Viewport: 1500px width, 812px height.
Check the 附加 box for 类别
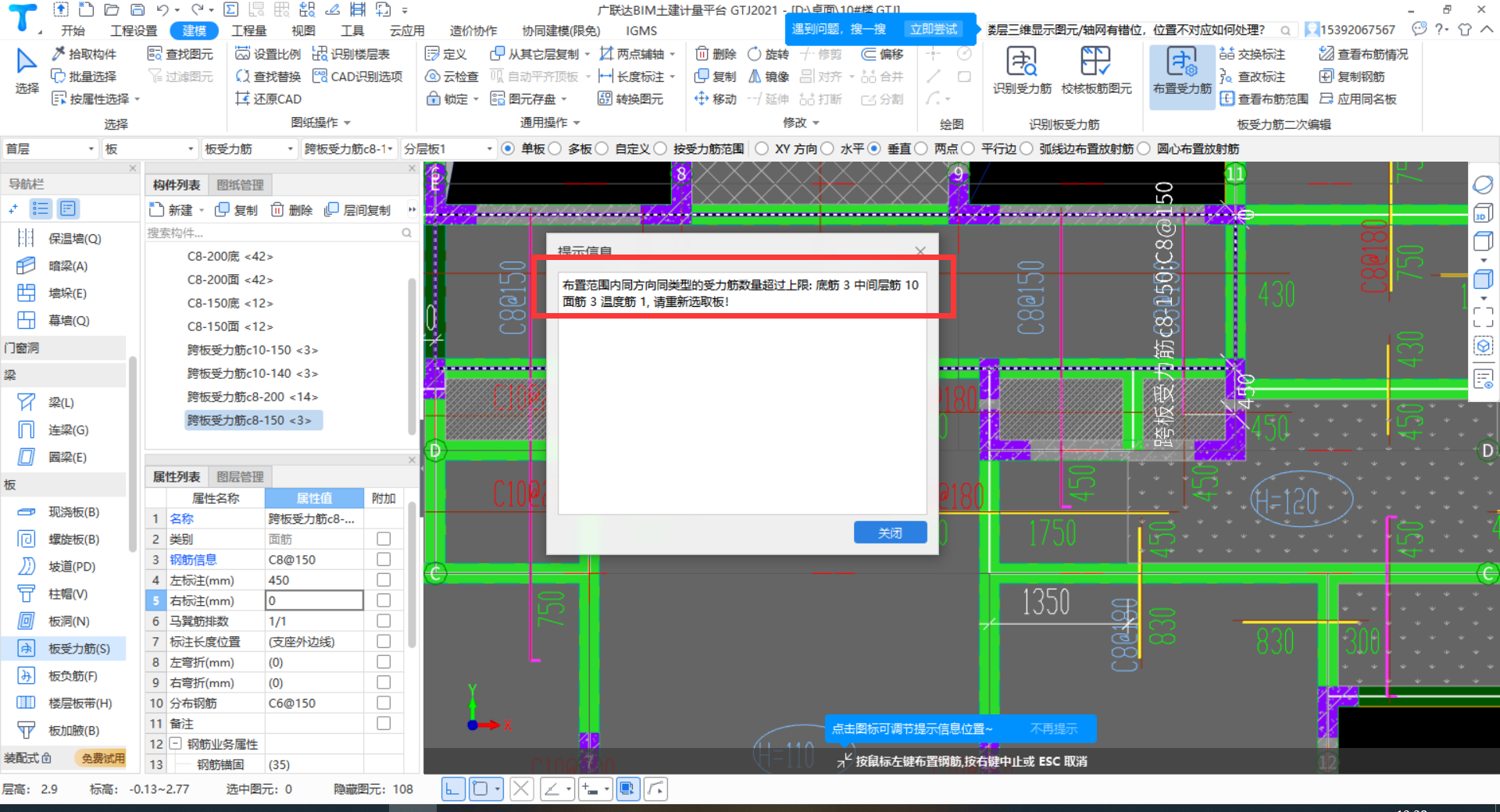point(384,539)
